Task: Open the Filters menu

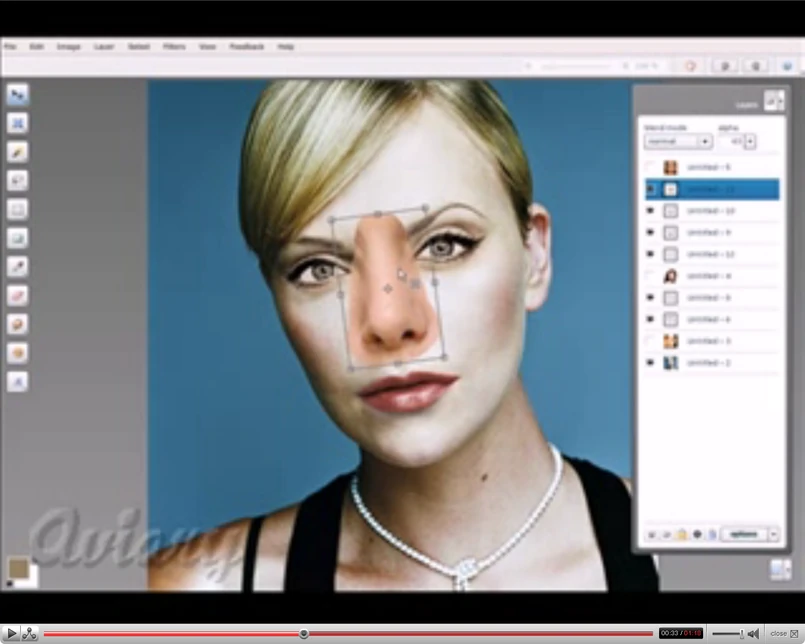Action: 173,47
